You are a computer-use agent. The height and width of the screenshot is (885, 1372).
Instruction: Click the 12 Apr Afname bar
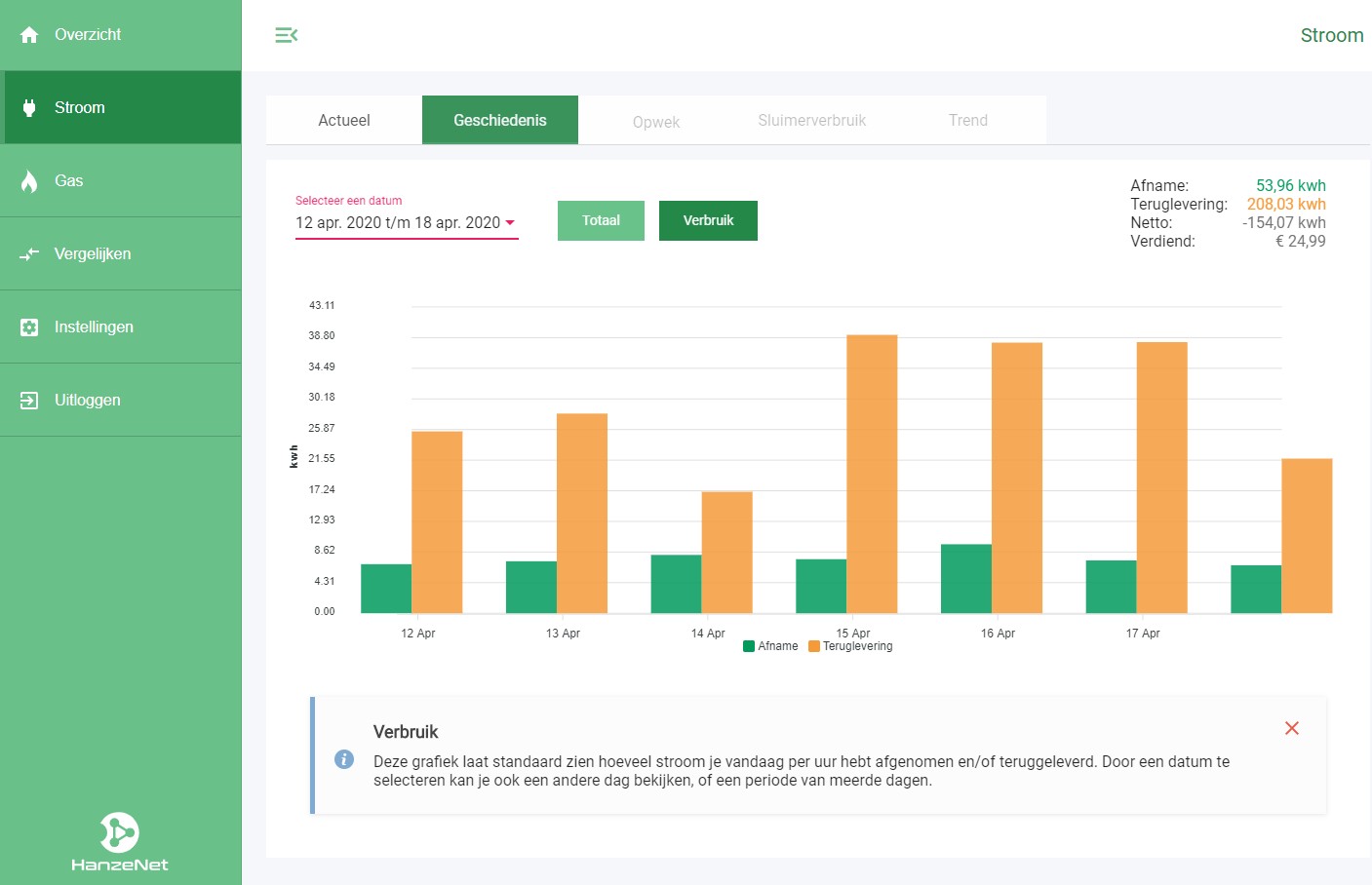386,589
